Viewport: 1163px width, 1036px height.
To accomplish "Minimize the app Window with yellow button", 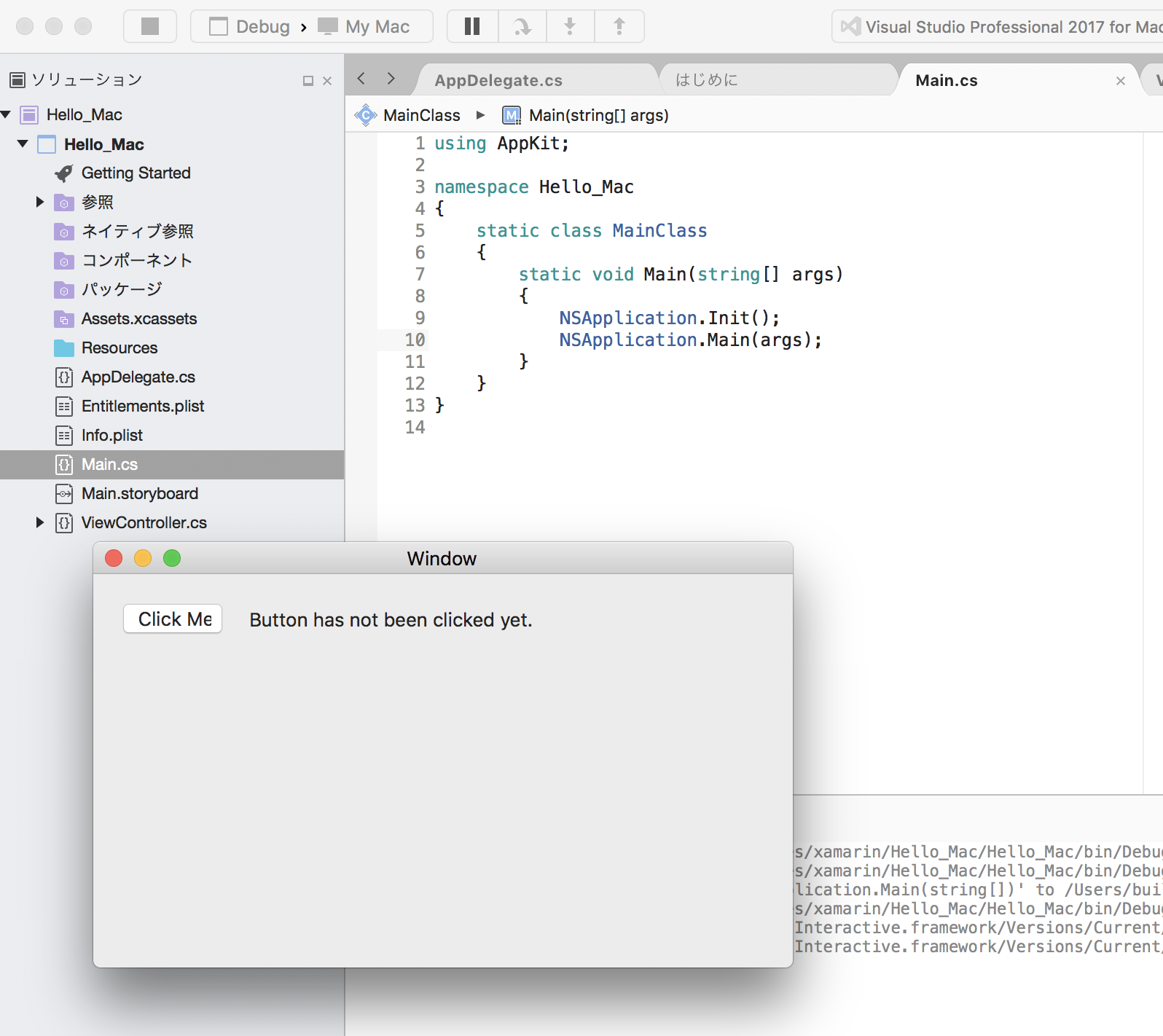I will 143,558.
